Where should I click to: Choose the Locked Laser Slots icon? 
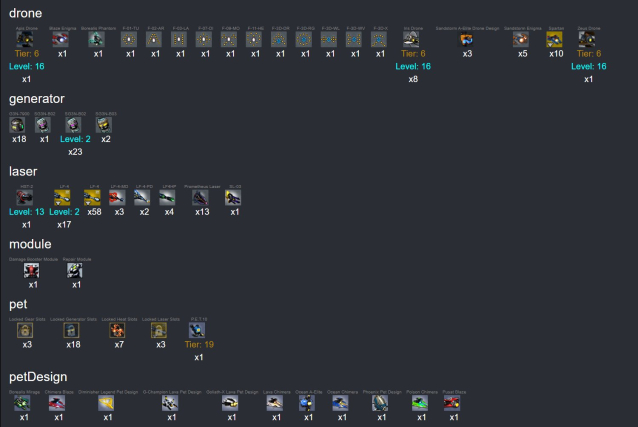[x=161, y=330]
